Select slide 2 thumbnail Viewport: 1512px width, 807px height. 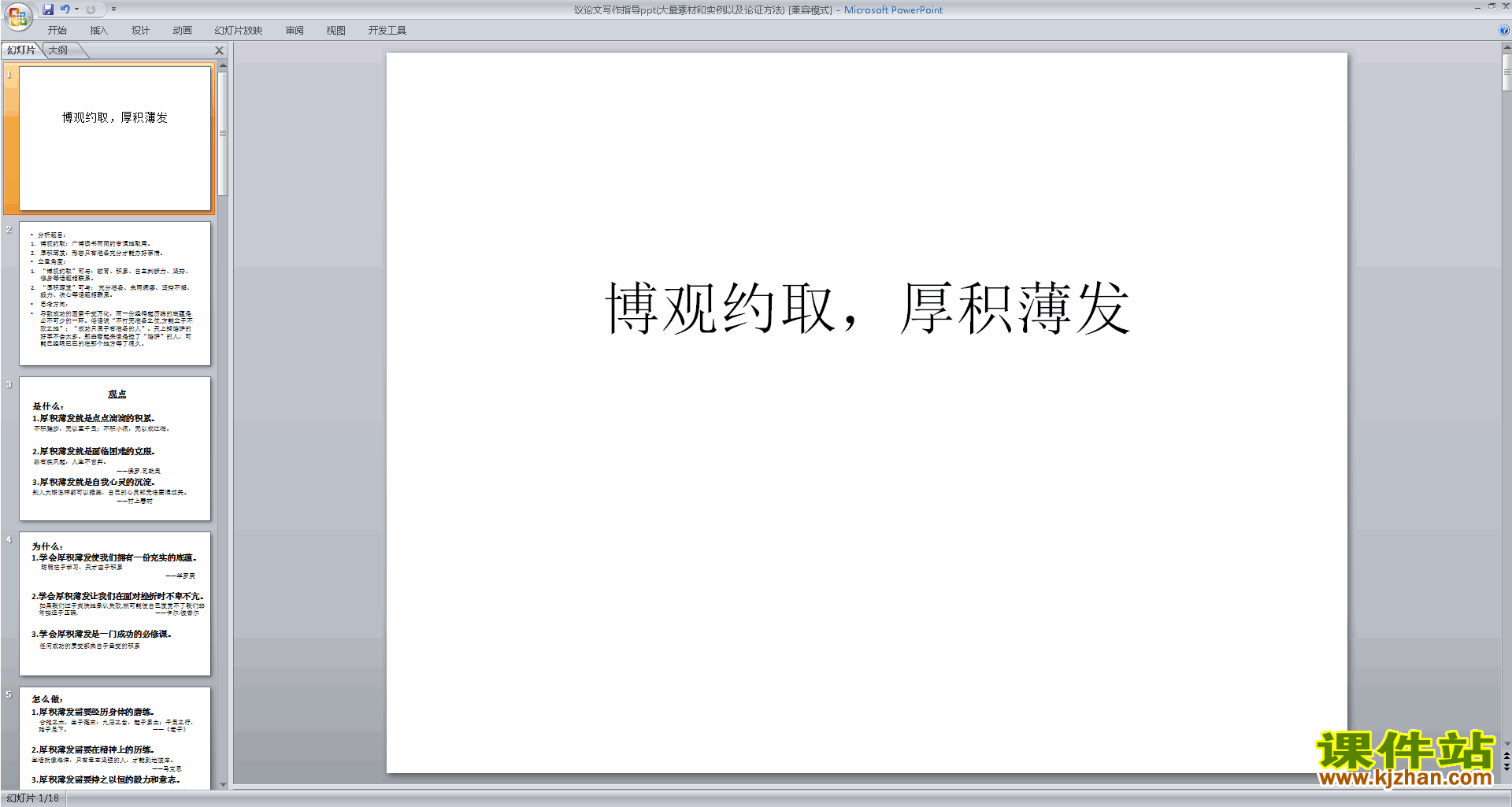tap(115, 294)
